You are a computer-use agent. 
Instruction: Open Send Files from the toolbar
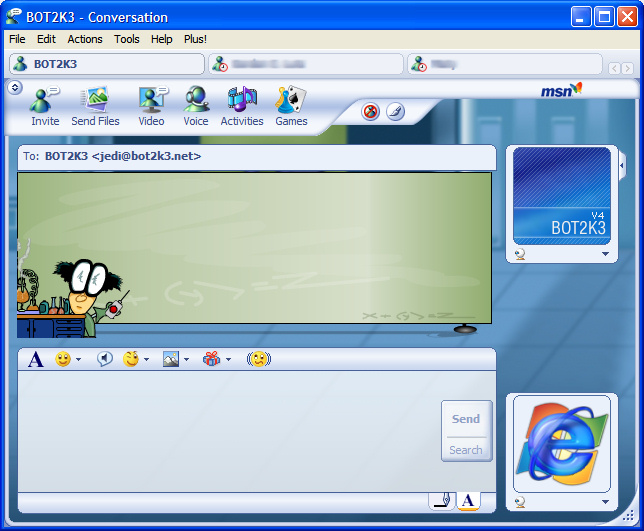point(95,106)
